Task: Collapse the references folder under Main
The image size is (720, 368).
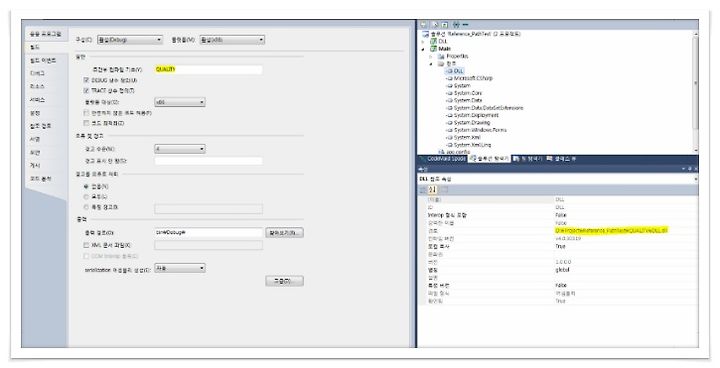Action: pos(432,64)
